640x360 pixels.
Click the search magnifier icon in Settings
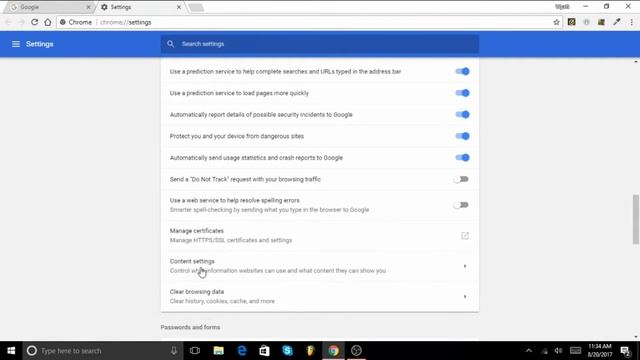171,44
